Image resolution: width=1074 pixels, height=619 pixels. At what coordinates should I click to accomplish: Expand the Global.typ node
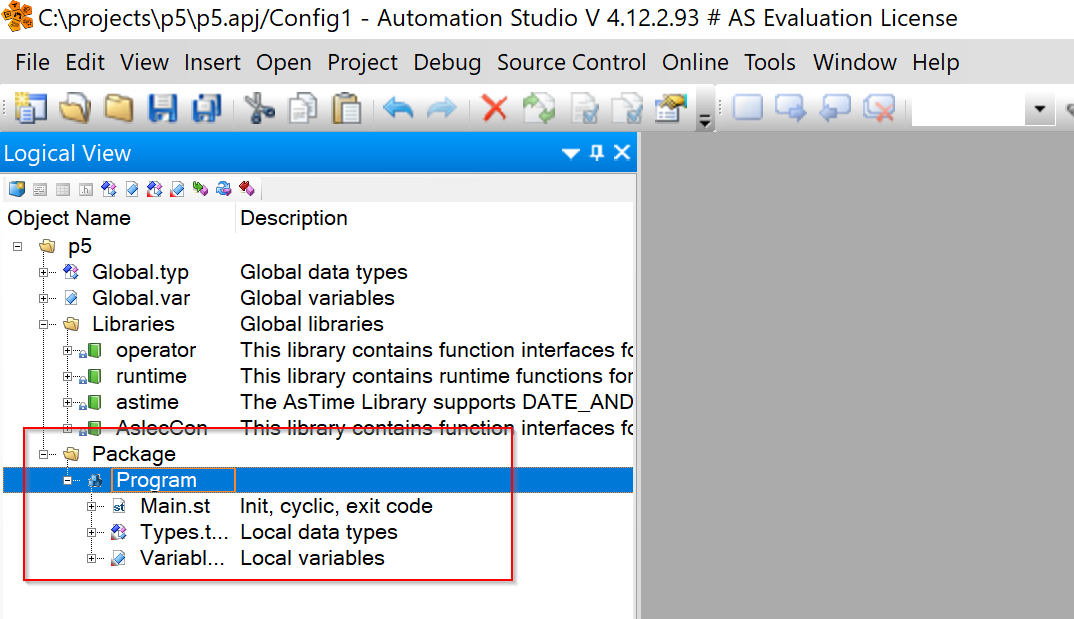pyautogui.click(x=43, y=273)
